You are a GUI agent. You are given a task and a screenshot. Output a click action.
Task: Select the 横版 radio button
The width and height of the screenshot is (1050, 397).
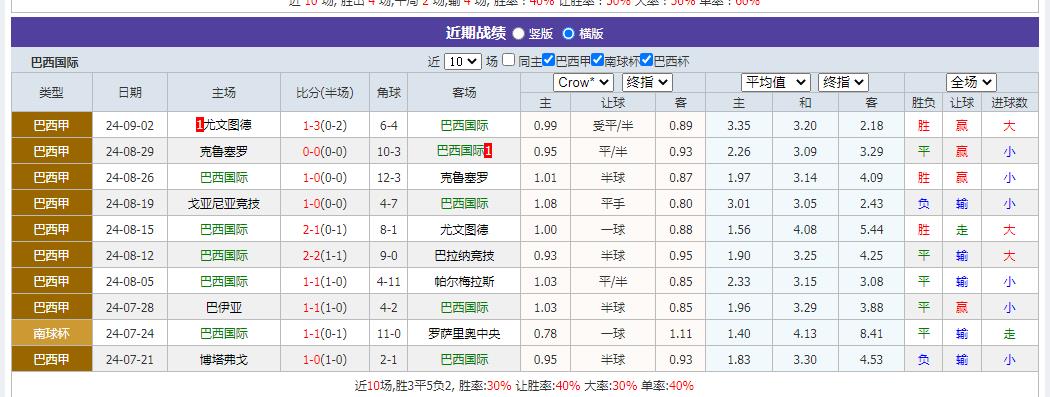tap(569, 33)
